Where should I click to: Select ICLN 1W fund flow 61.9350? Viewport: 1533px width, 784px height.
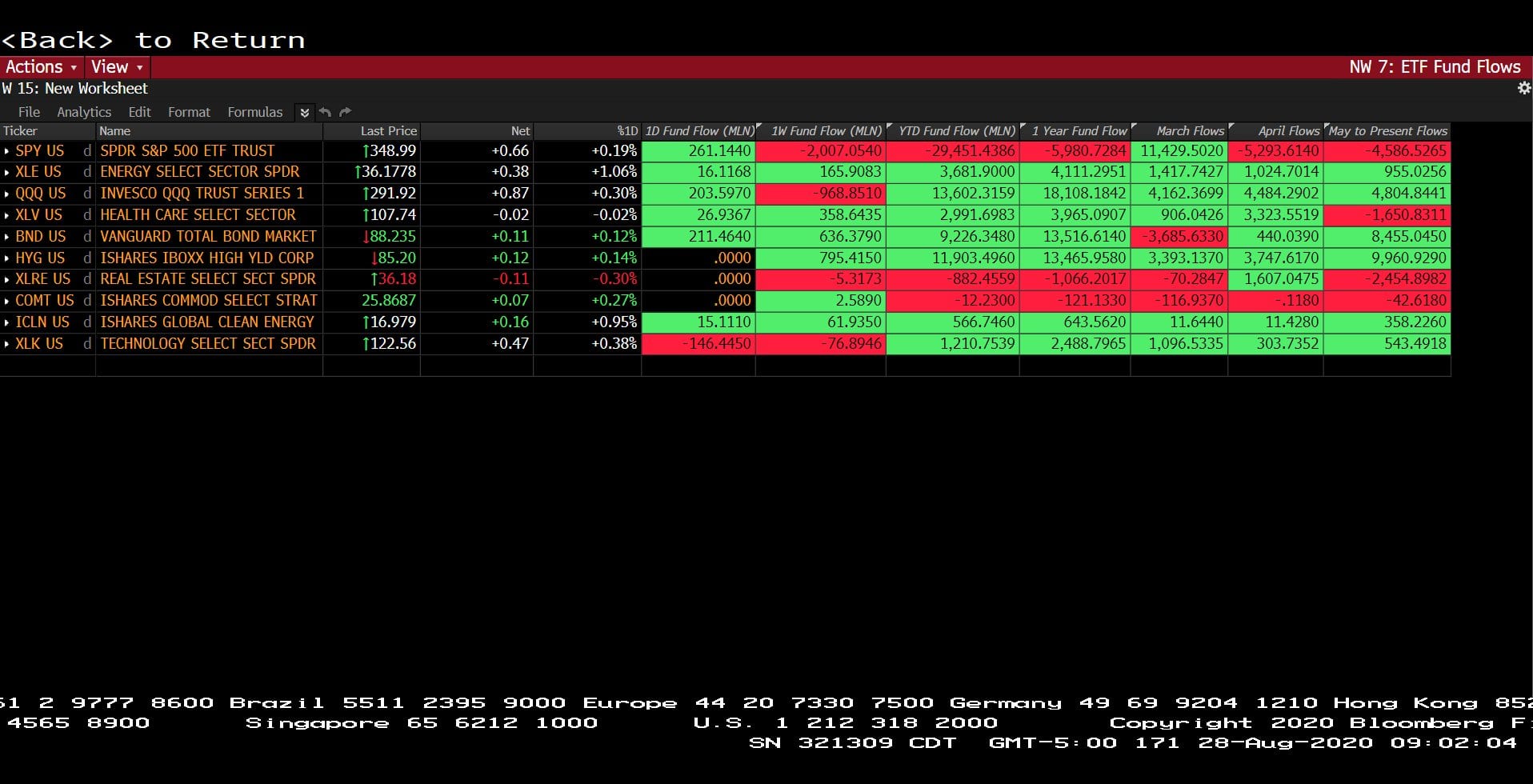(821, 322)
